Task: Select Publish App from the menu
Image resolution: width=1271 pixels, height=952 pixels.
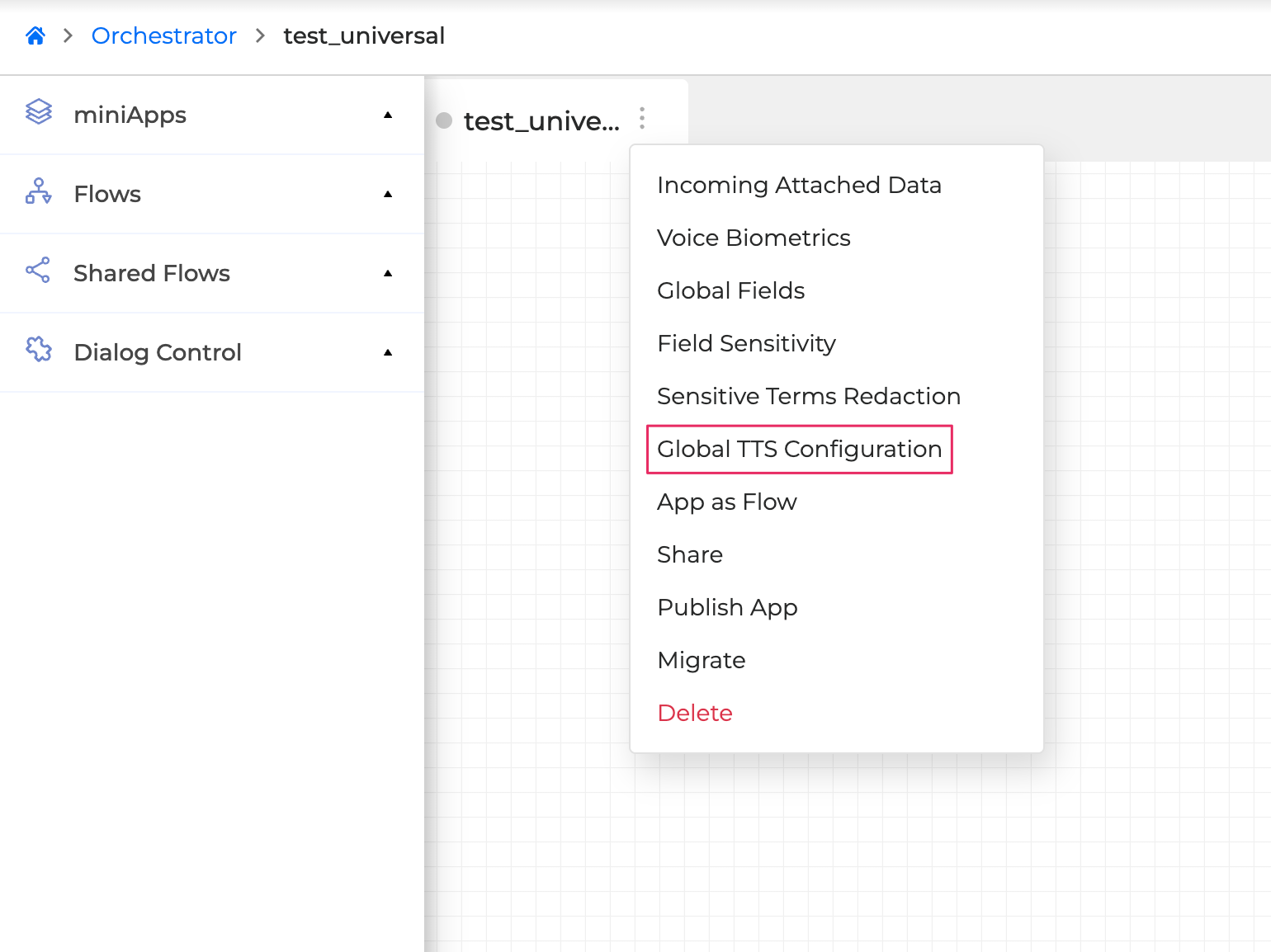Action: pos(727,607)
